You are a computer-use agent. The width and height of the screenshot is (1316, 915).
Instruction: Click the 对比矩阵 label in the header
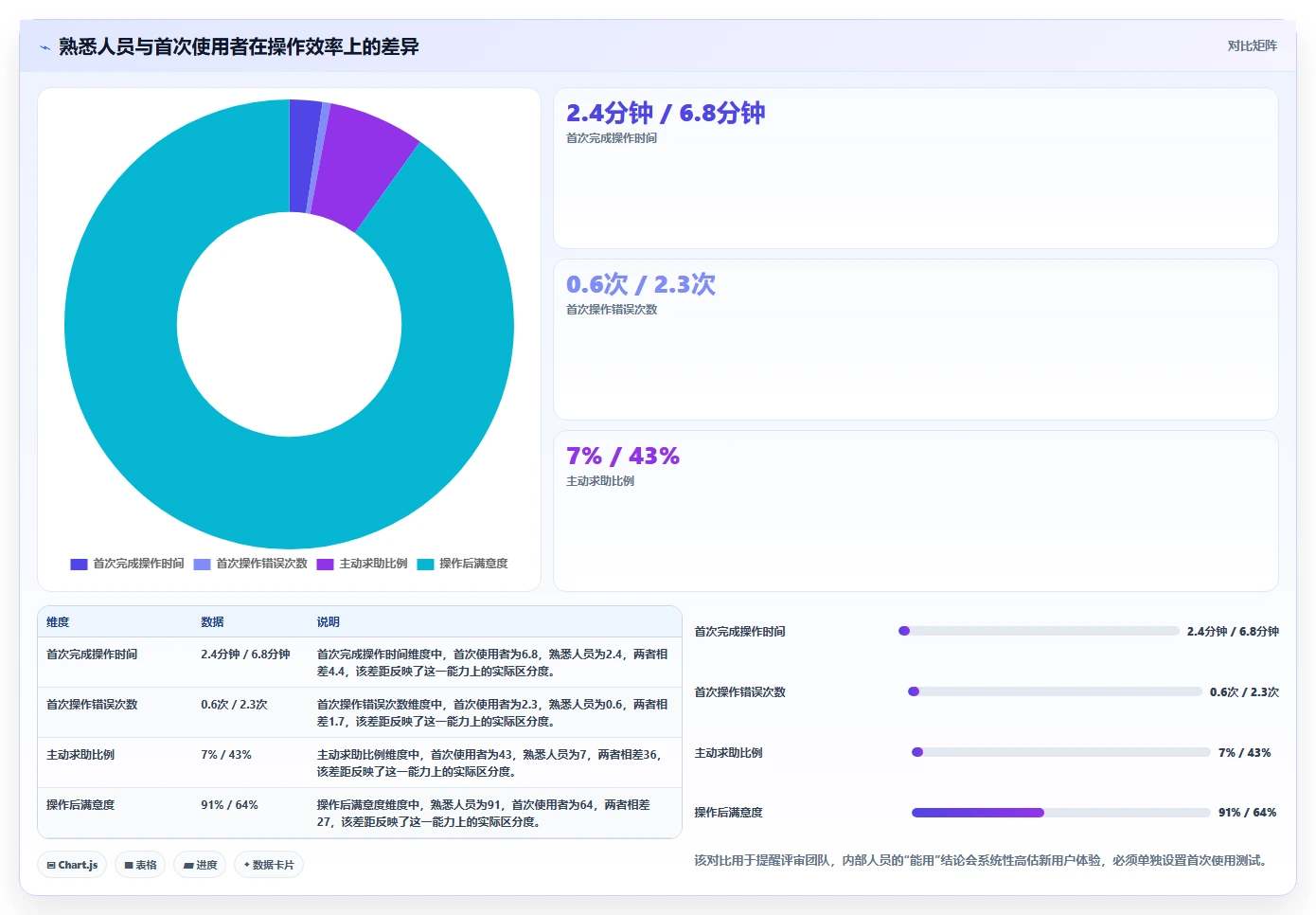[1252, 45]
